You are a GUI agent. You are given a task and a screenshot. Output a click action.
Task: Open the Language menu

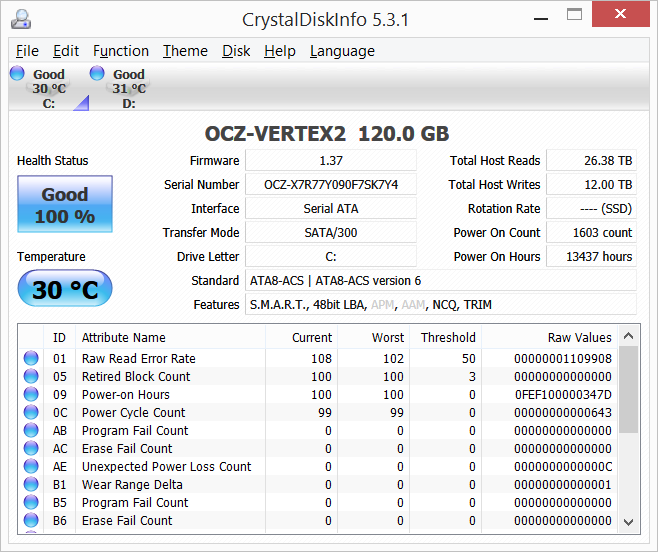(x=342, y=51)
